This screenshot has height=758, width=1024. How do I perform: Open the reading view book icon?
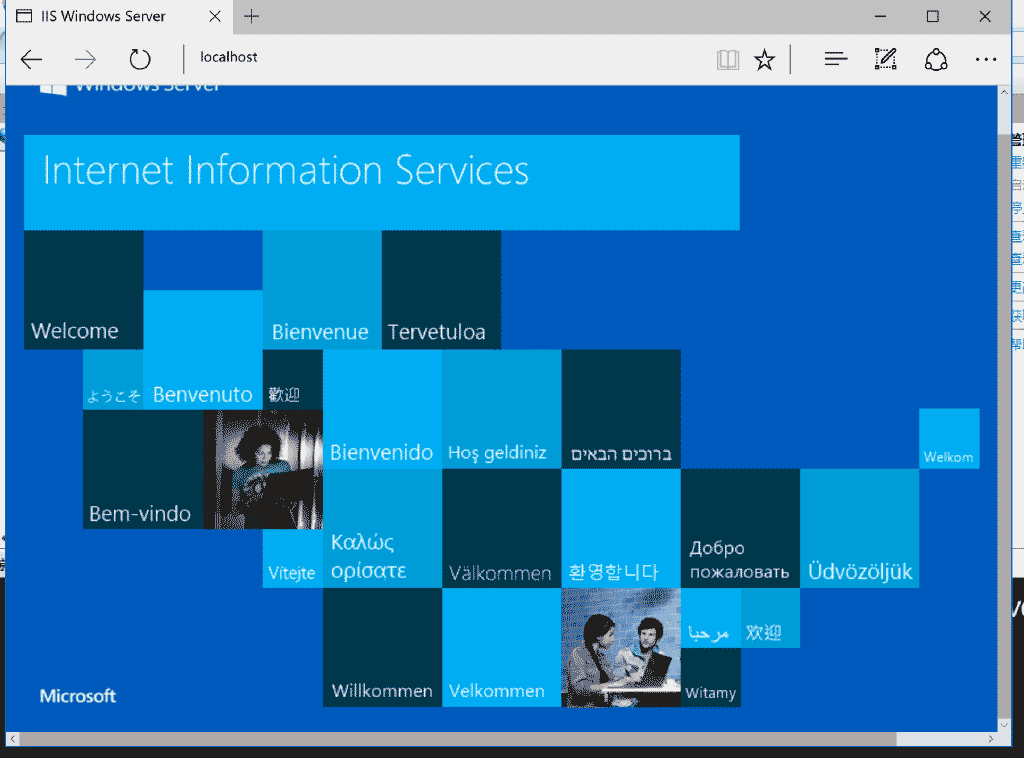[728, 60]
